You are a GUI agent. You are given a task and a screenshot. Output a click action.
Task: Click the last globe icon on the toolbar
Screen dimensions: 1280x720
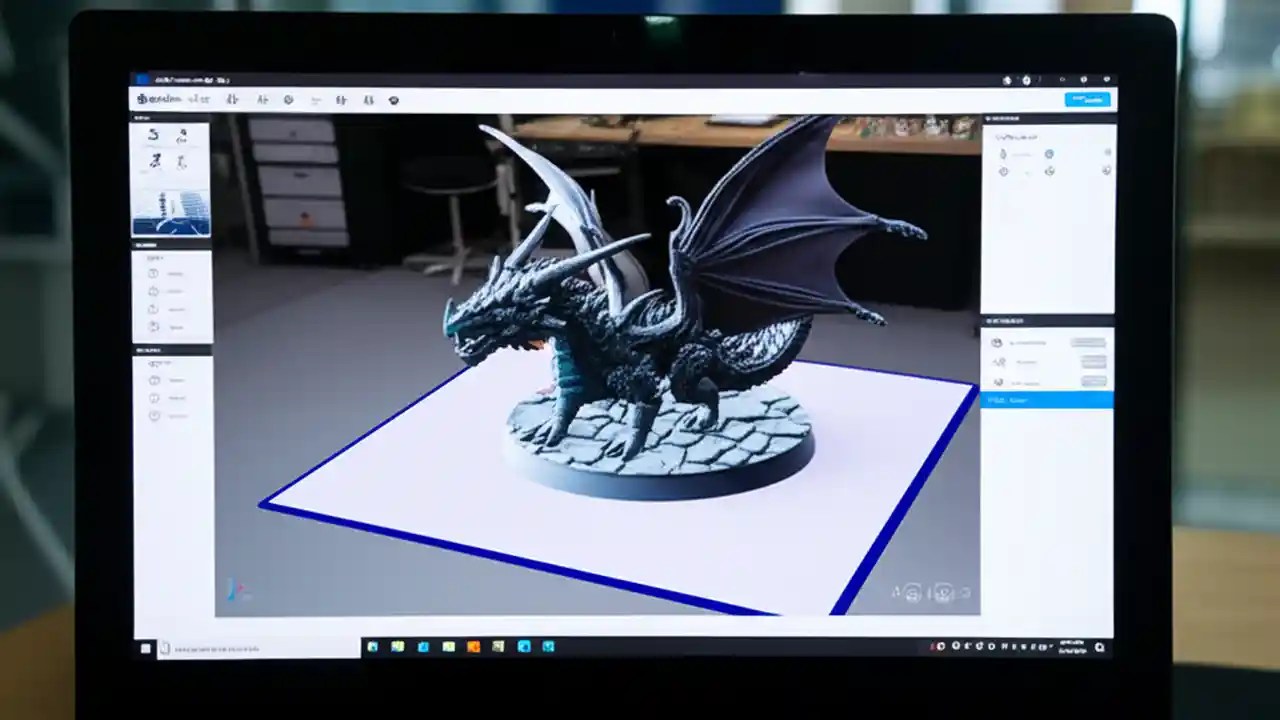tap(394, 100)
